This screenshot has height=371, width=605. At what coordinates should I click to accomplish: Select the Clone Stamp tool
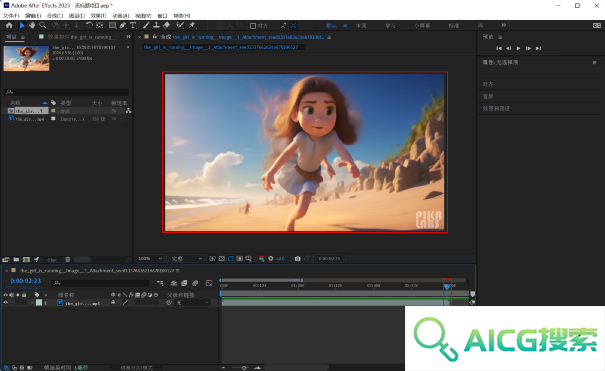(x=156, y=25)
